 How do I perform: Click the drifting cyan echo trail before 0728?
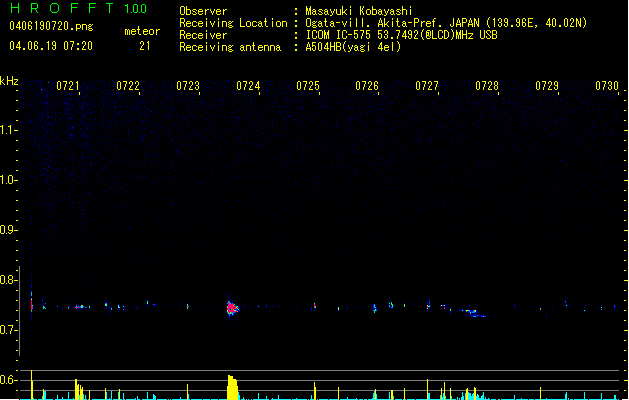473,313
